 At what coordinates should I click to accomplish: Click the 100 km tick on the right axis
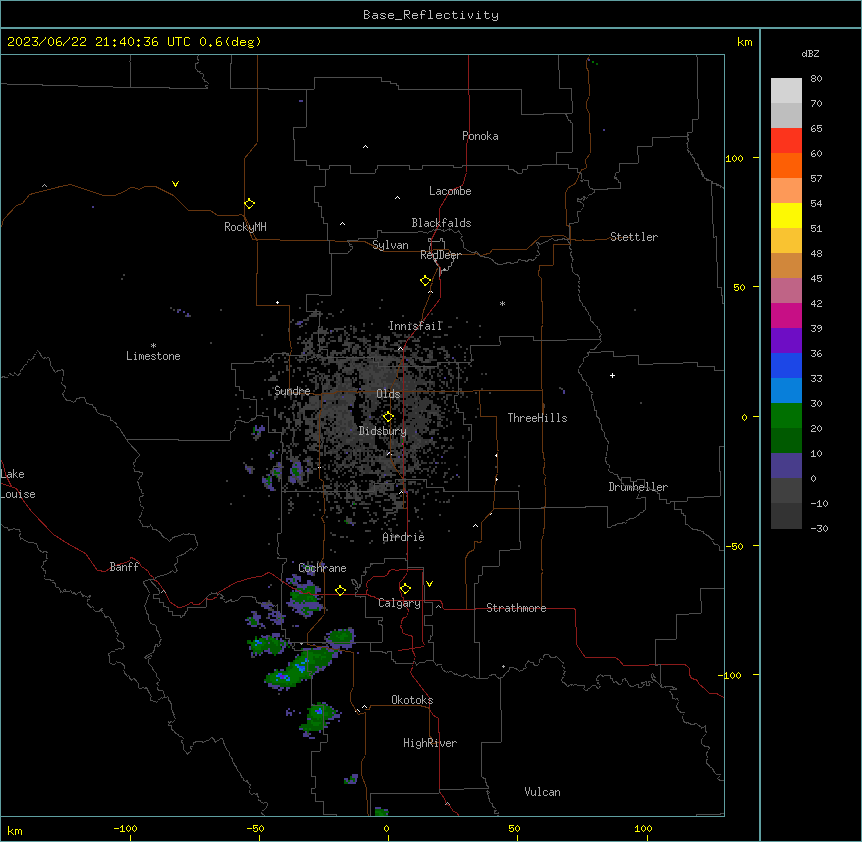coord(734,158)
